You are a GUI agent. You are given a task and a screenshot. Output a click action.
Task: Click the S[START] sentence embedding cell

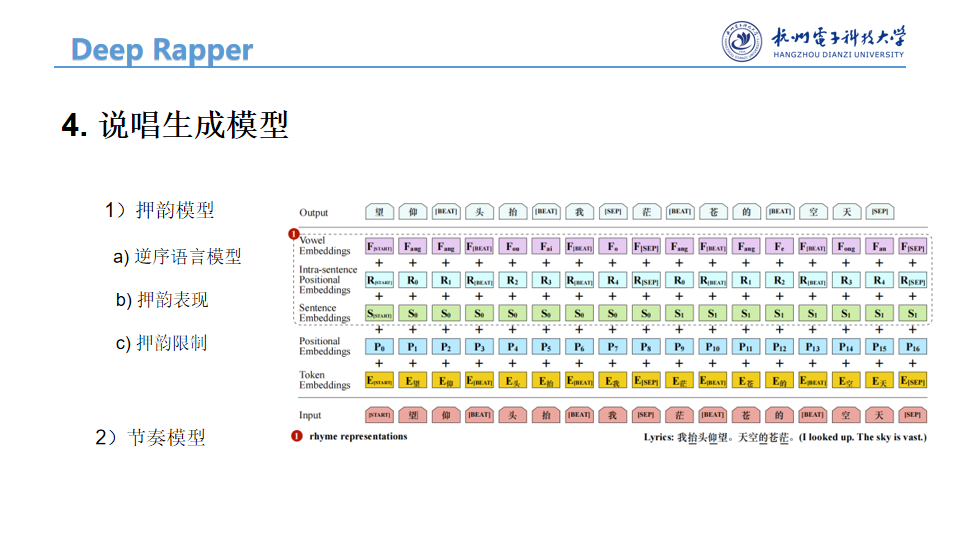click(380, 313)
